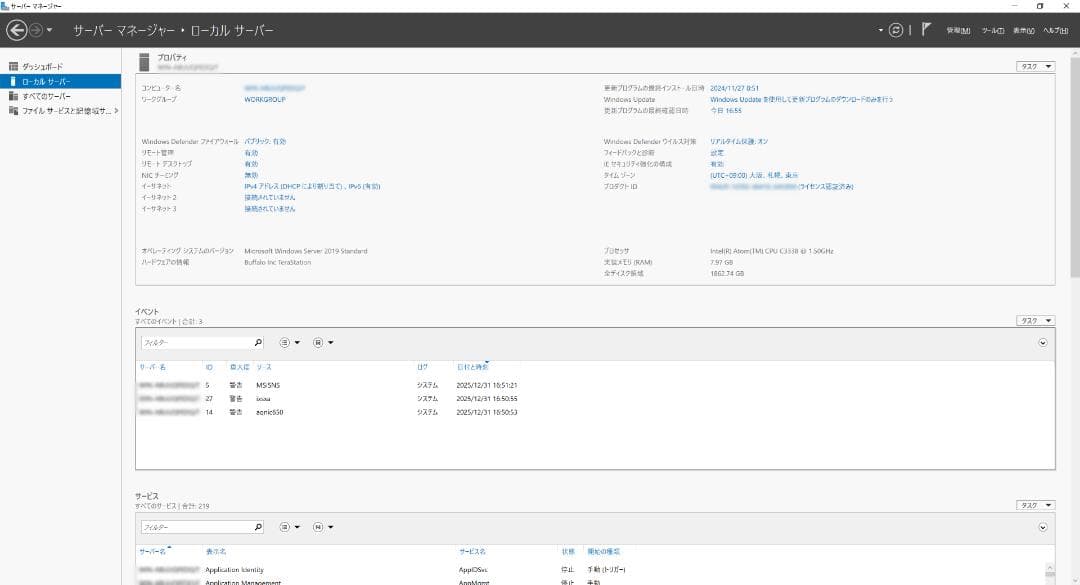Open the タスク dropdown in the サービス panel
Viewport: 1080px width, 585px height.
pyautogui.click(x=1036, y=504)
